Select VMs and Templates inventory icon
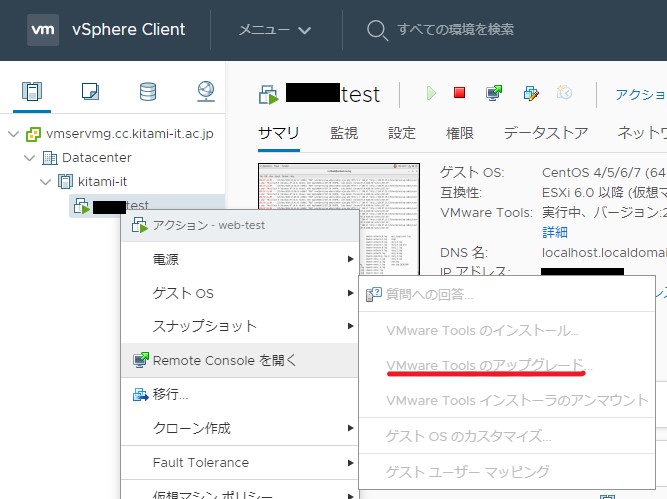This screenshot has width=667, height=499. coord(90,91)
